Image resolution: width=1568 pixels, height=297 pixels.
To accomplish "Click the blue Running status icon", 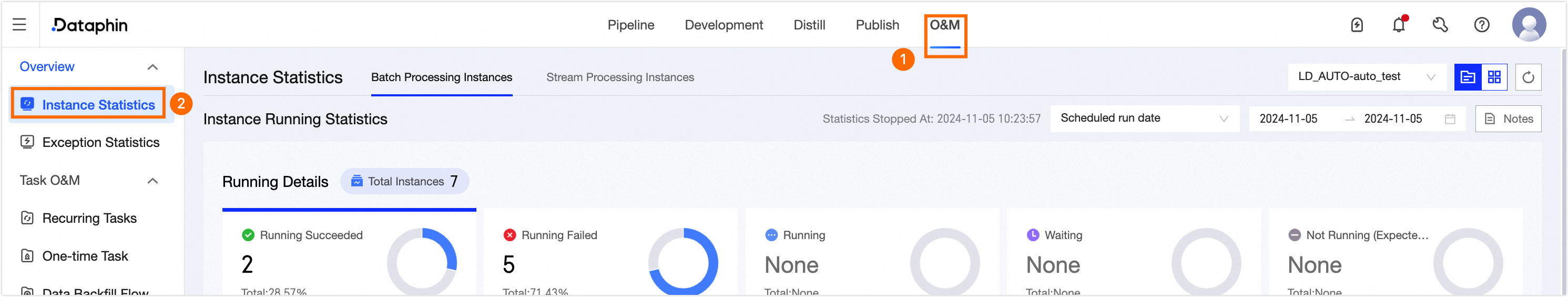I will (771, 235).
